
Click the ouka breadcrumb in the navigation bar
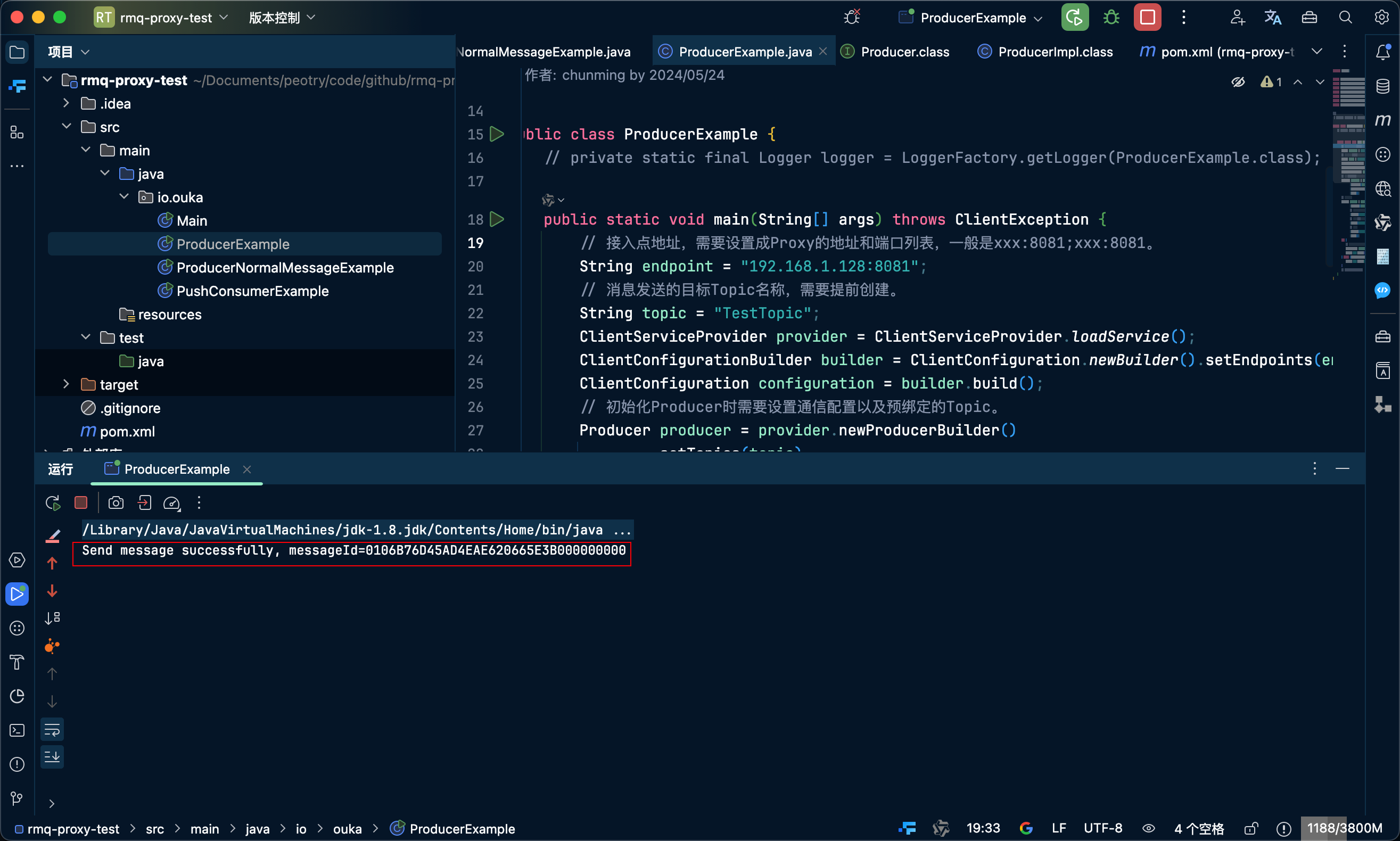tap(347, 829)
